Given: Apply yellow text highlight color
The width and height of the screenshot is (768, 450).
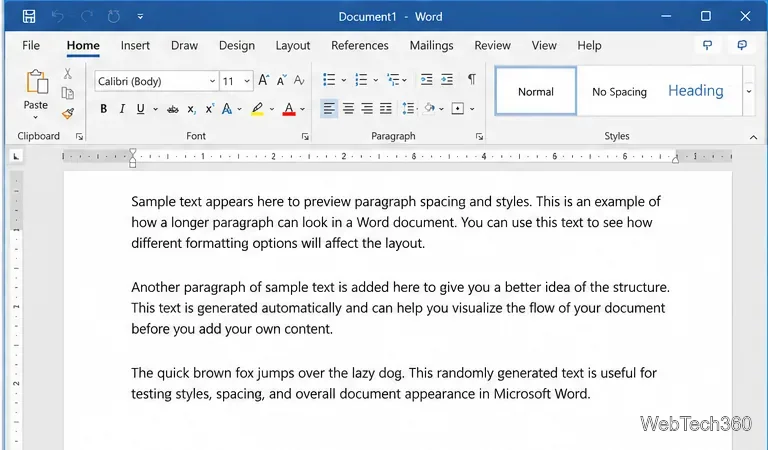Looking at the screenshot, I should point(258,109).
